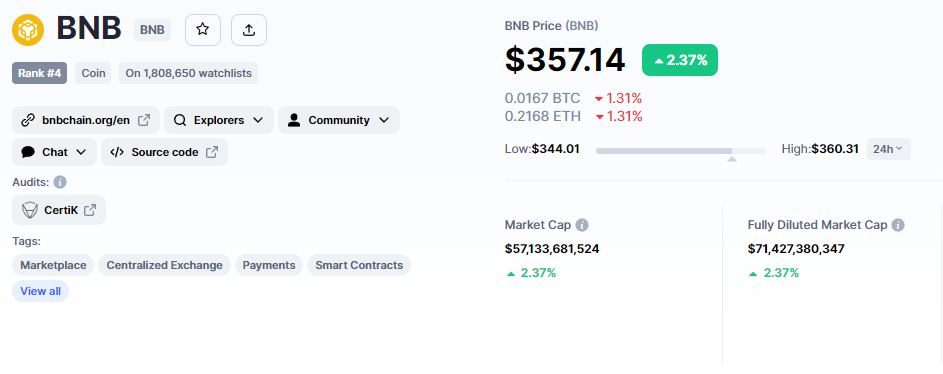Open the CertiK audit link

(x=59, y=210)
